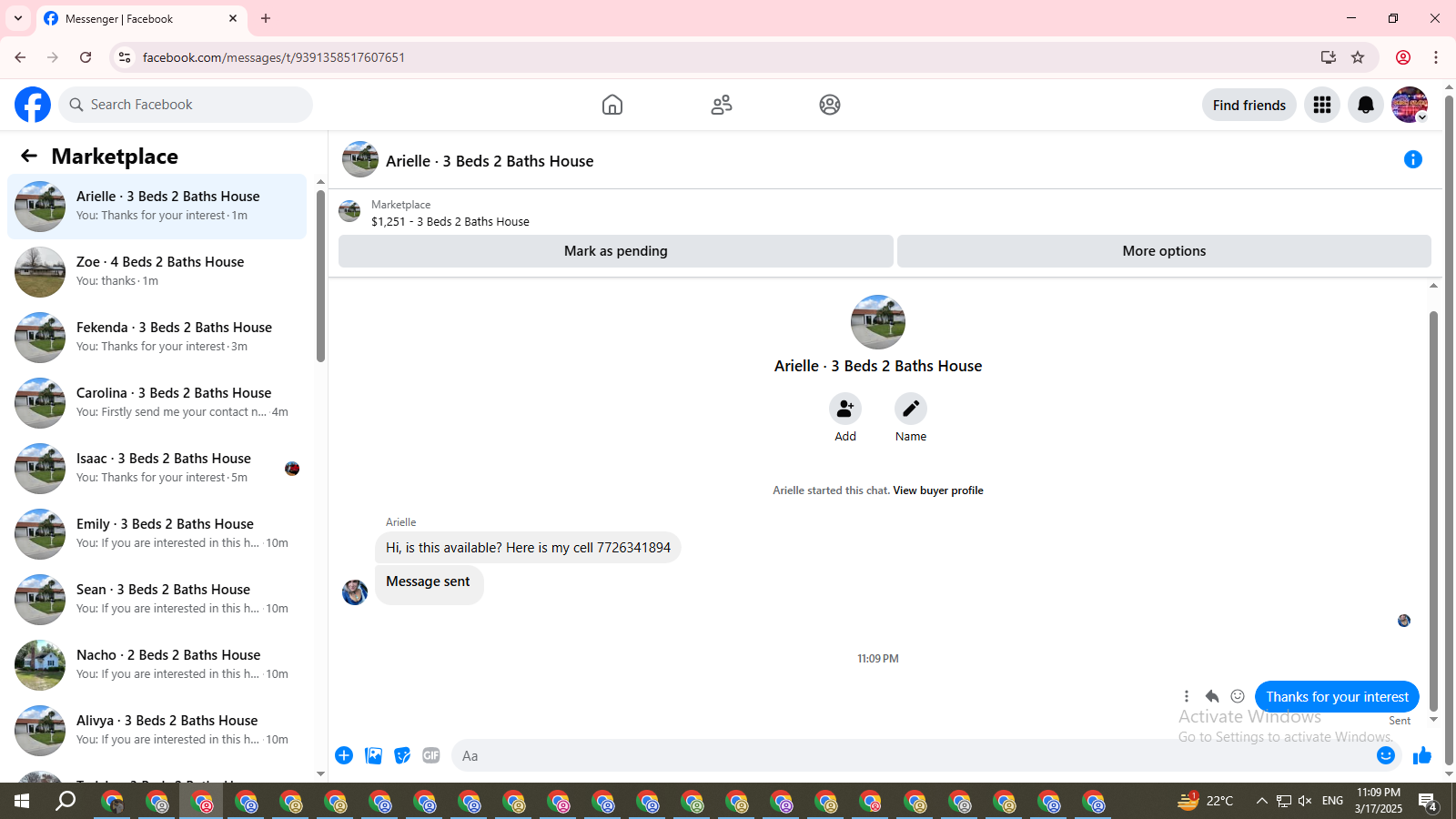Select the Messenger | Facebook tab
This screenshot has width=1456, height=819.
point(141,19)
